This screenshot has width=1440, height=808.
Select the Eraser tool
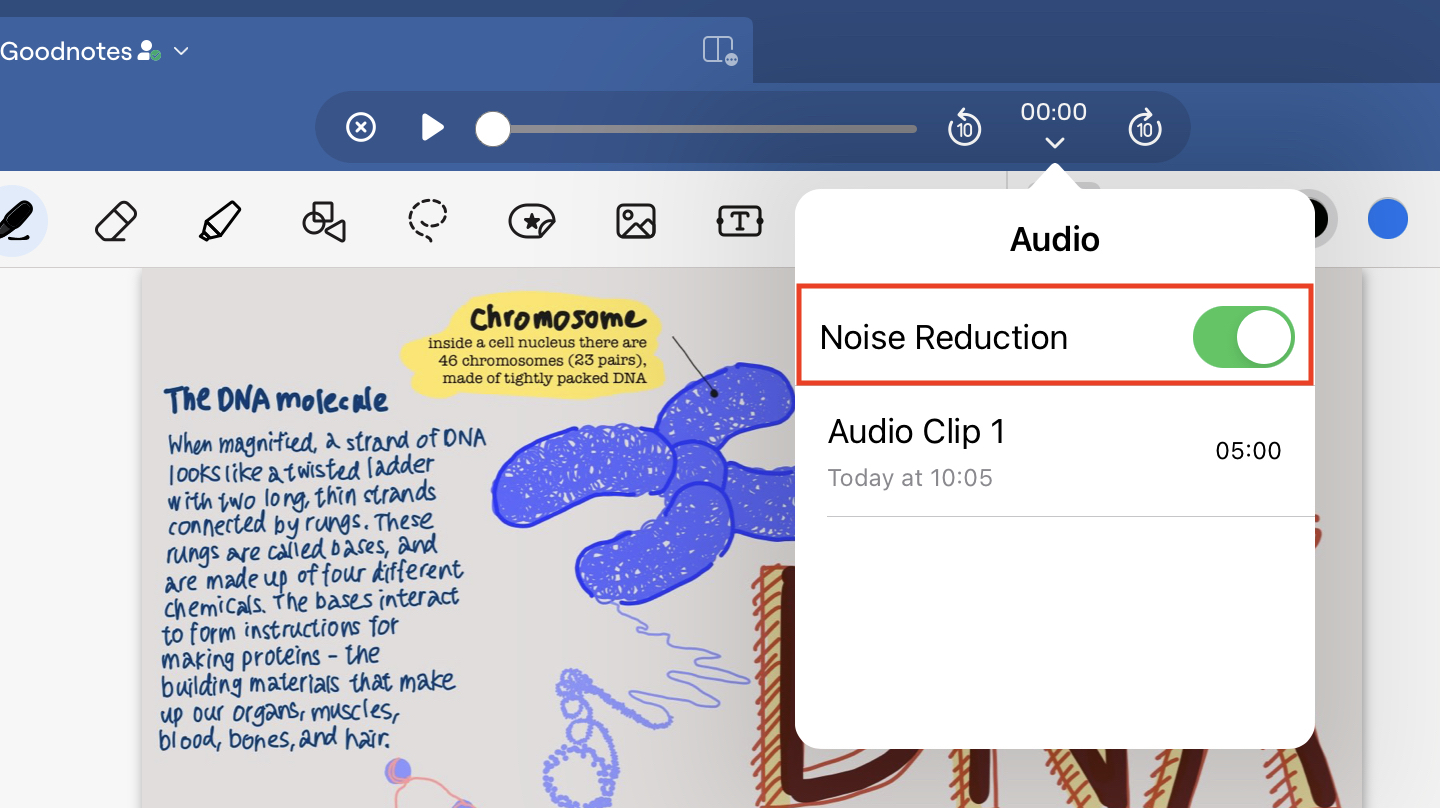[x=115, y=221]
